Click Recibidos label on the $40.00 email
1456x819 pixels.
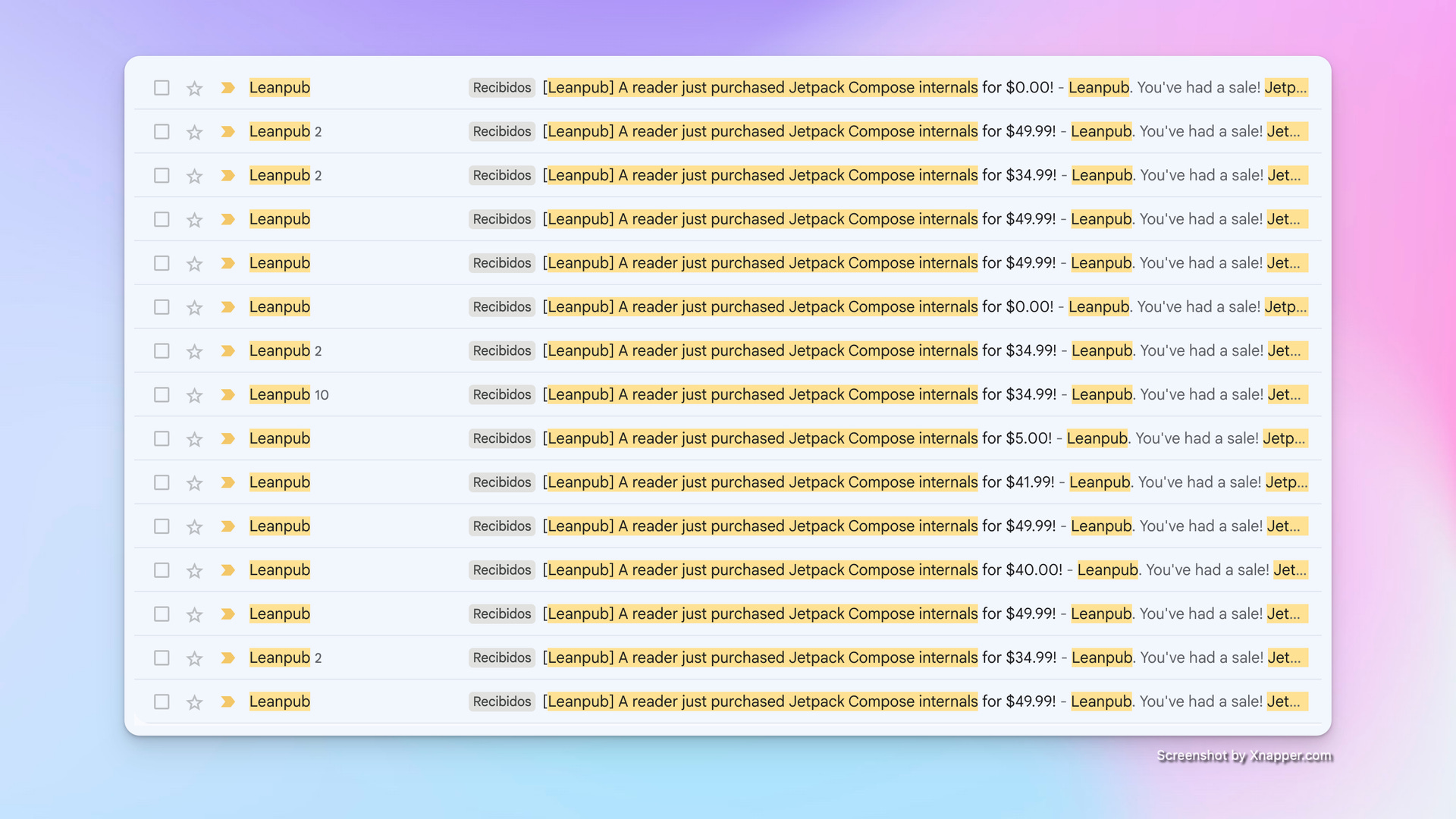tap(501, 570)
